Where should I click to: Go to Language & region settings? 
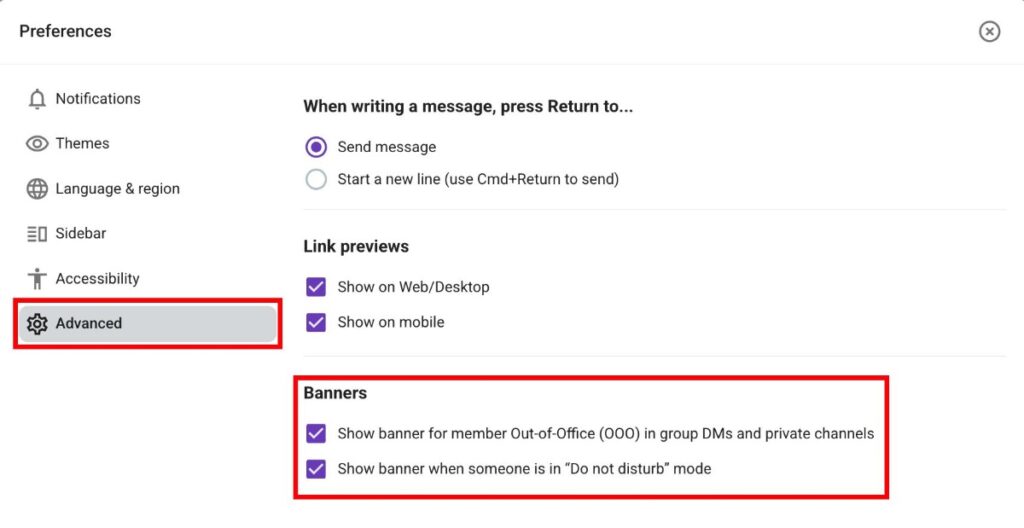pyautogui.click(x=117, y=189)
